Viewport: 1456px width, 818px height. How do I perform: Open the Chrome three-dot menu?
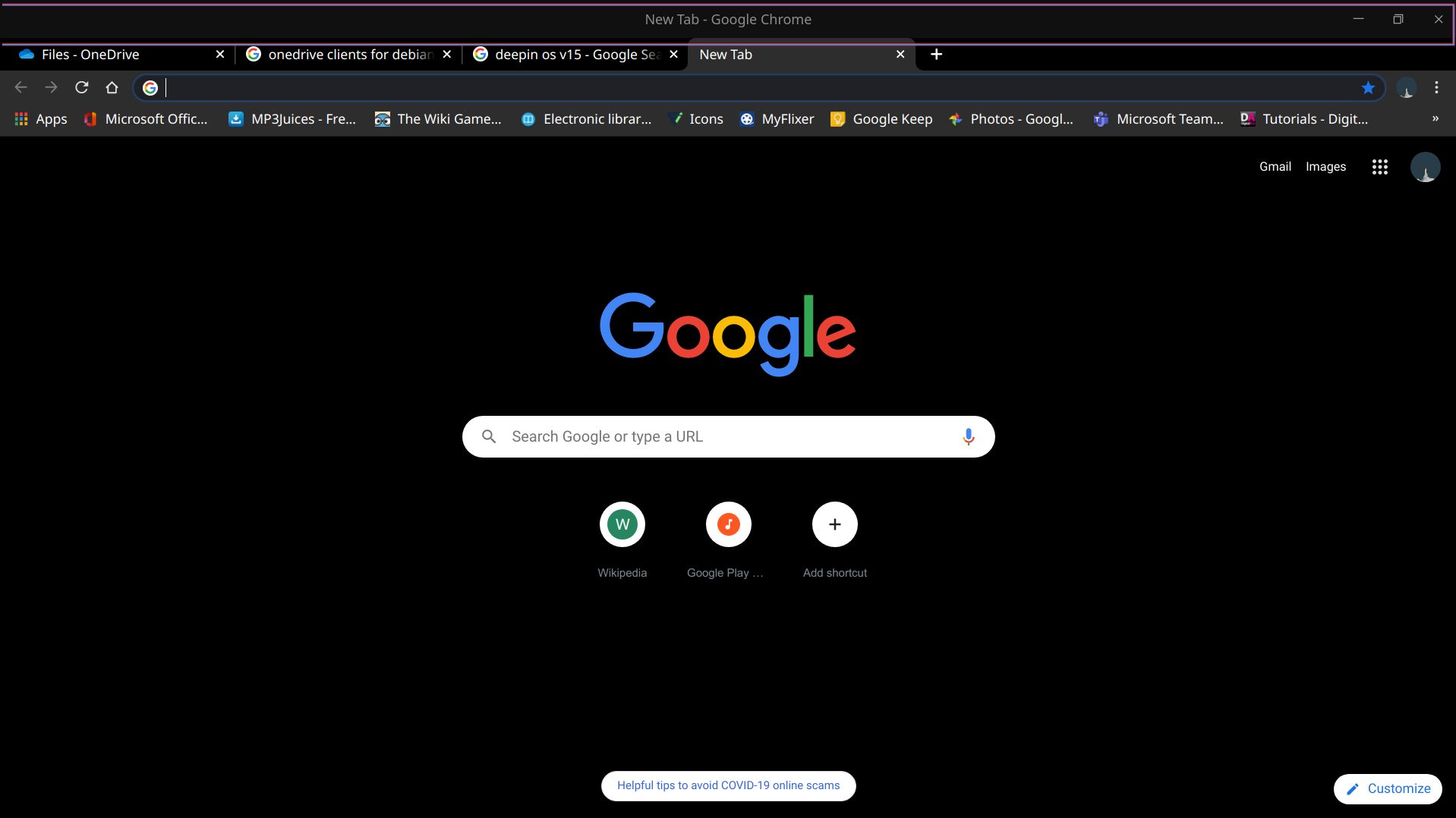point(1436,88)
